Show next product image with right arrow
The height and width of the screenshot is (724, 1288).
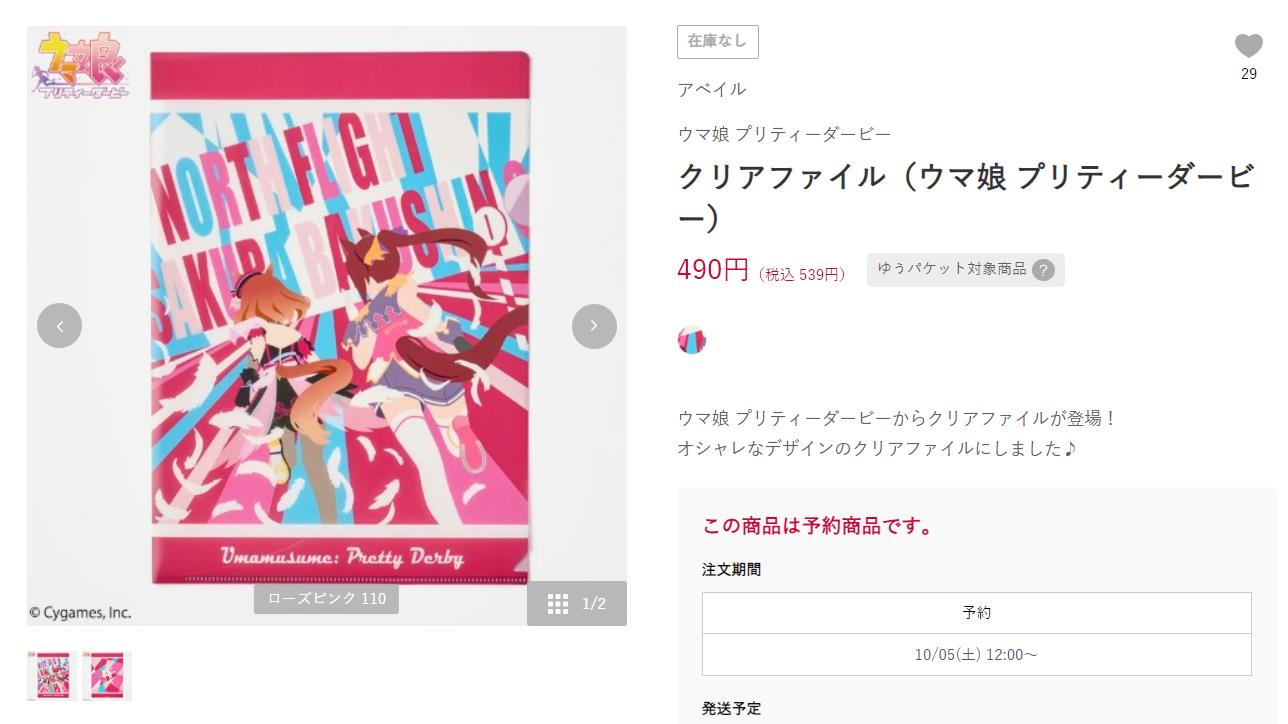click(x=594, y=326)
